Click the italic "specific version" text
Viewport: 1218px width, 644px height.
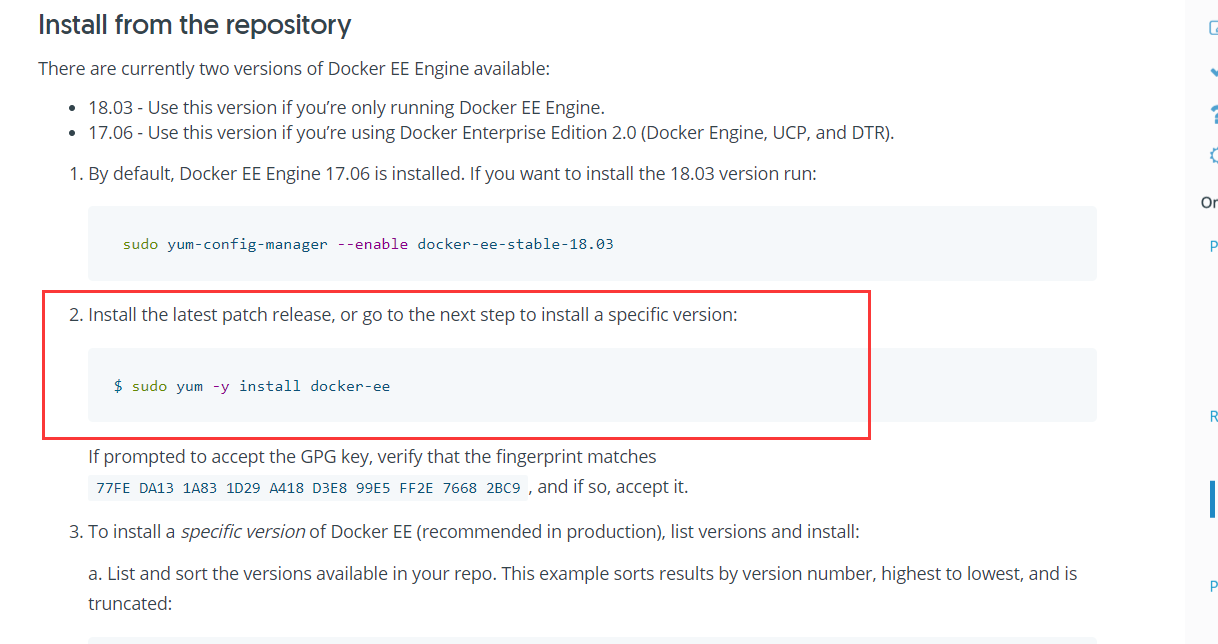click(x=242, y=532)
